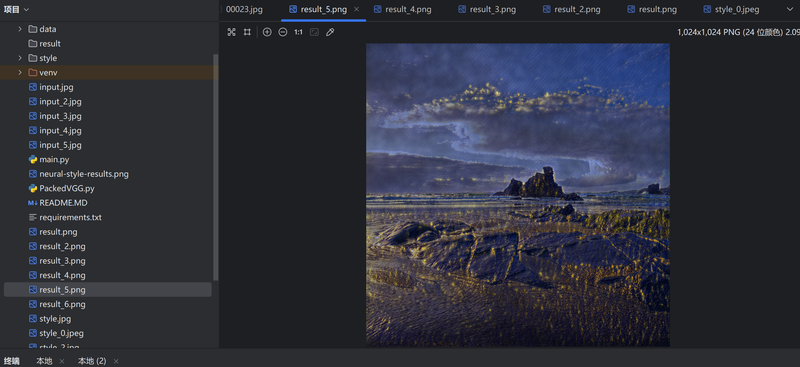
Task: Click the text file icon beside requirements.txt
Action: point(33,217)
